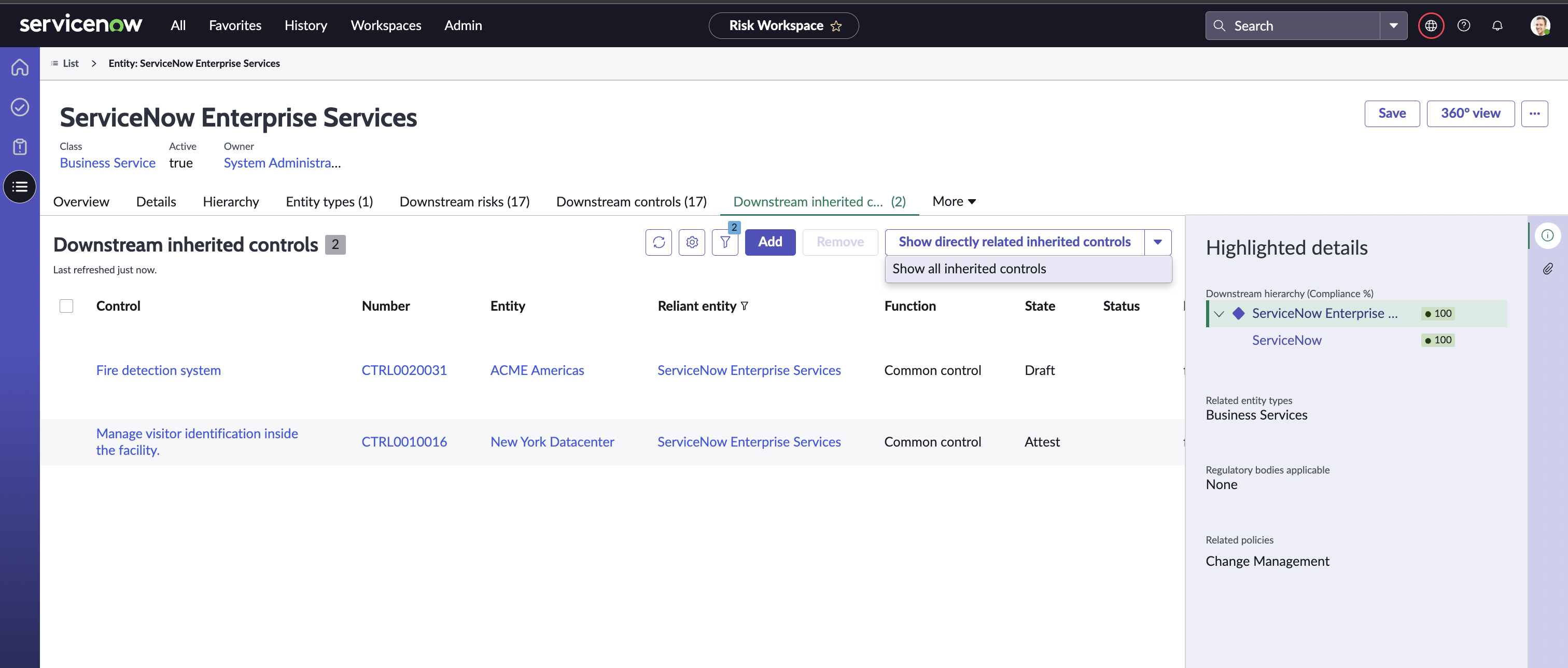Click the List breadcrumb icon

55,63
